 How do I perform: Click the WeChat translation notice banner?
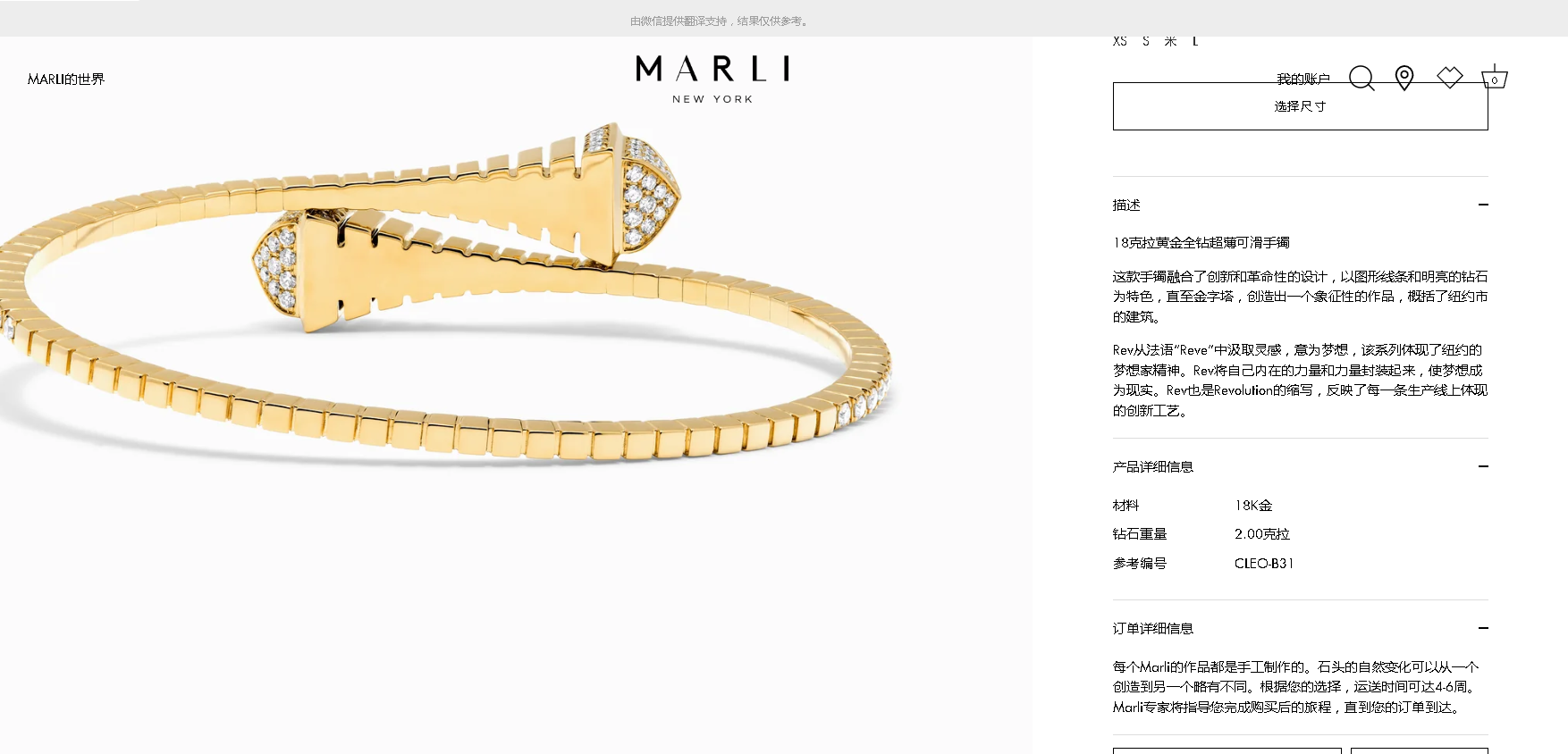720,21
